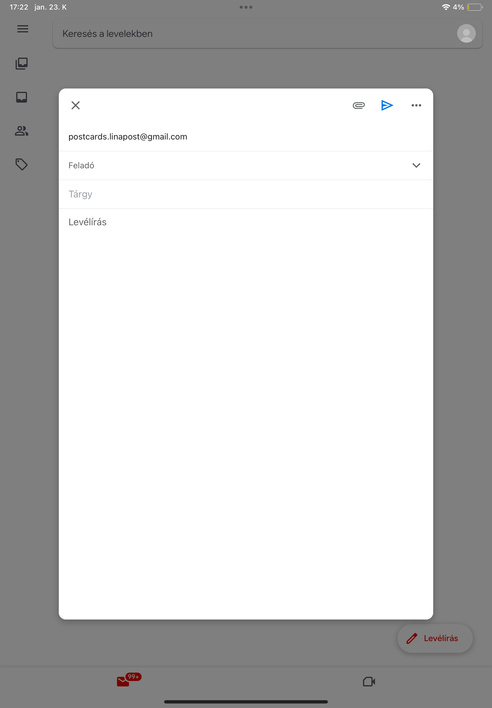Switch to the Meet video camera tab
This screenshot has height=708, width=492.
pyautogui.click(x=369, y=681)
